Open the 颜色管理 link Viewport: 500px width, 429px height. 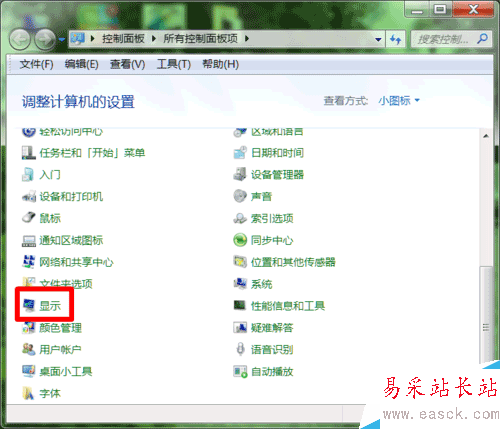pos(60,328)
